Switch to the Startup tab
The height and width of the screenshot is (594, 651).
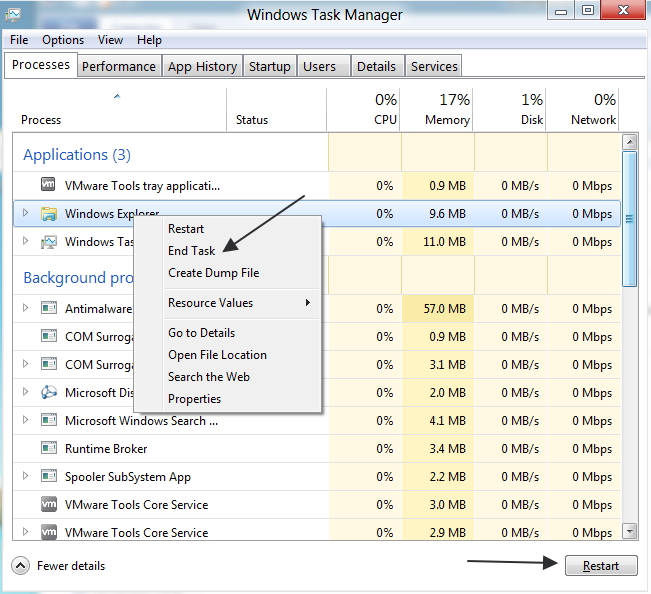pos(270,66)
